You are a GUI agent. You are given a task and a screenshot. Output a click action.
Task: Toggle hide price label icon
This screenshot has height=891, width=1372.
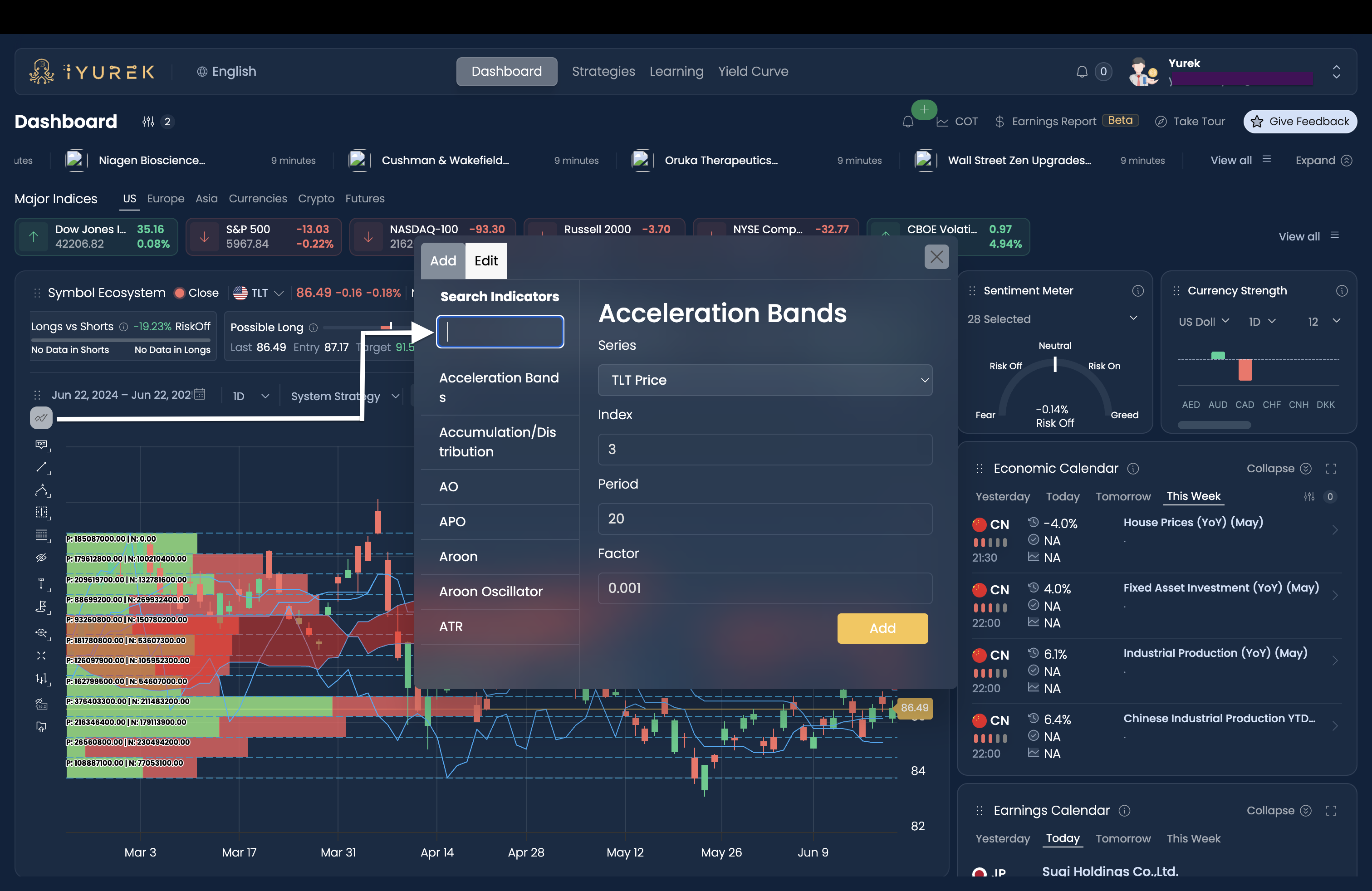tap(41, 704)
